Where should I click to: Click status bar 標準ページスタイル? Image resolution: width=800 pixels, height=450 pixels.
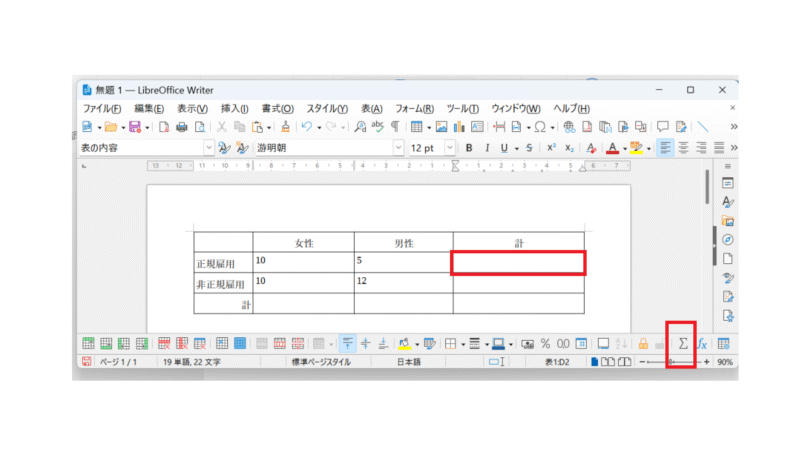coord(321,362)
